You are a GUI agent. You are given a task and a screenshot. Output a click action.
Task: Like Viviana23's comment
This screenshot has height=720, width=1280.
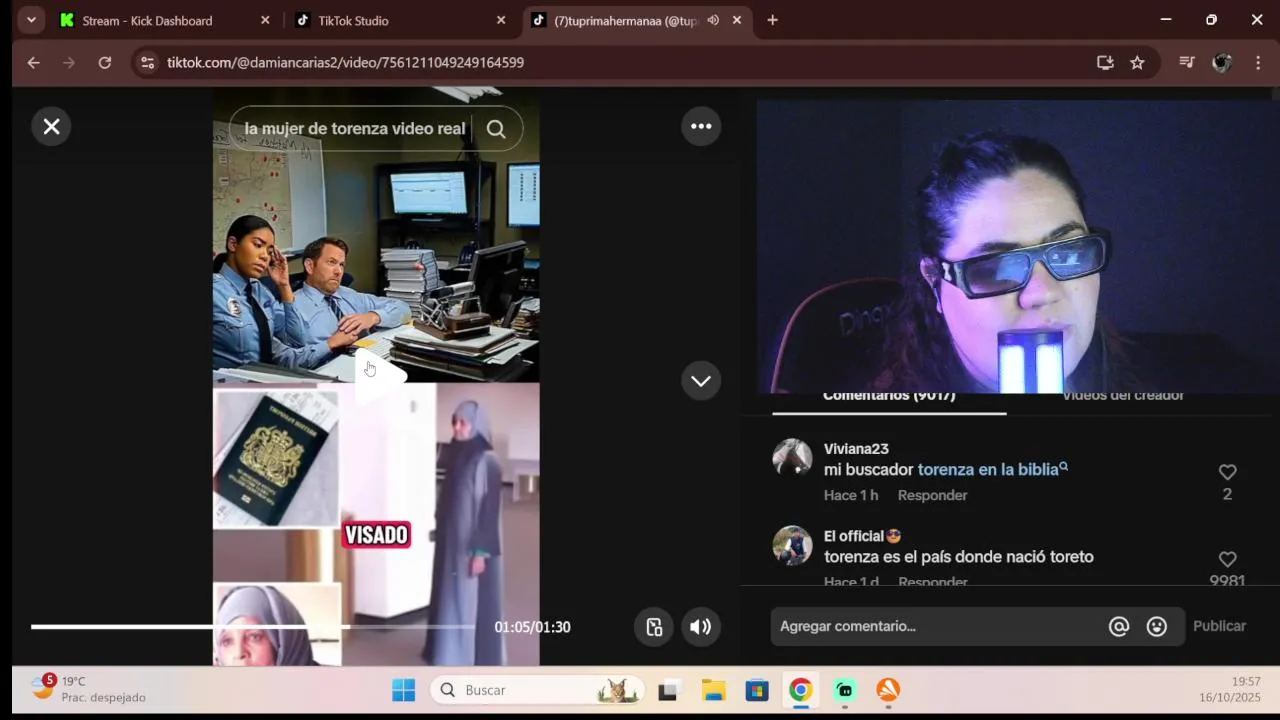coord(1227,472)
